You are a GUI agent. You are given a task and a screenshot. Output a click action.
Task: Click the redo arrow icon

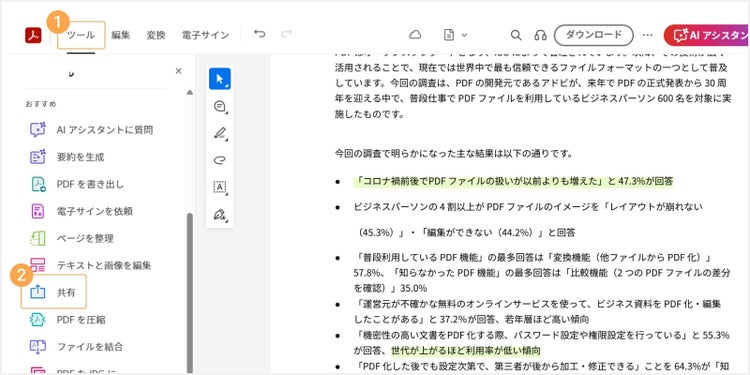287,34
